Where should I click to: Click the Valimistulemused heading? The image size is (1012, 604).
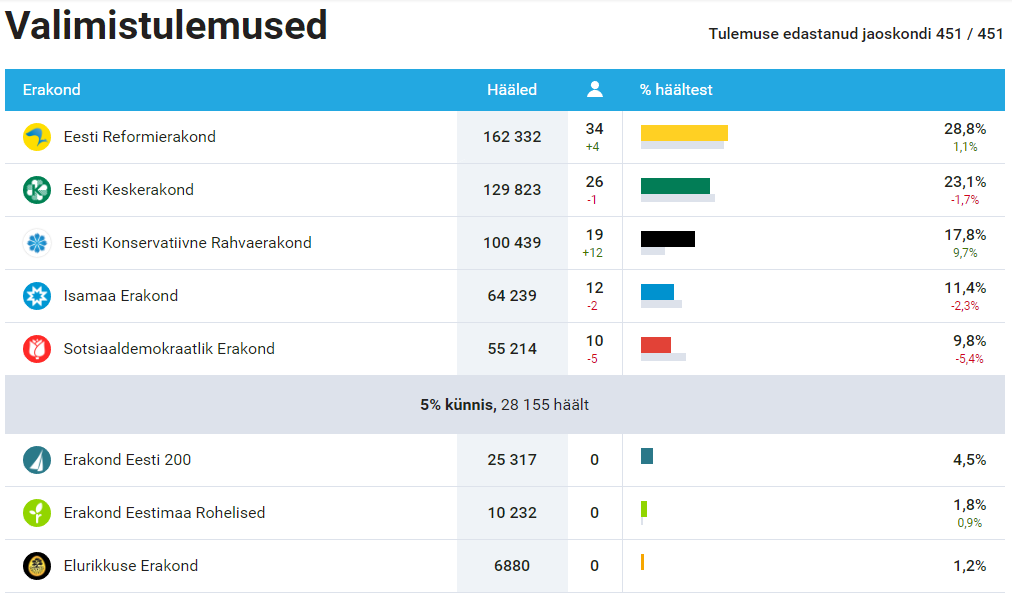pos(167,26)
